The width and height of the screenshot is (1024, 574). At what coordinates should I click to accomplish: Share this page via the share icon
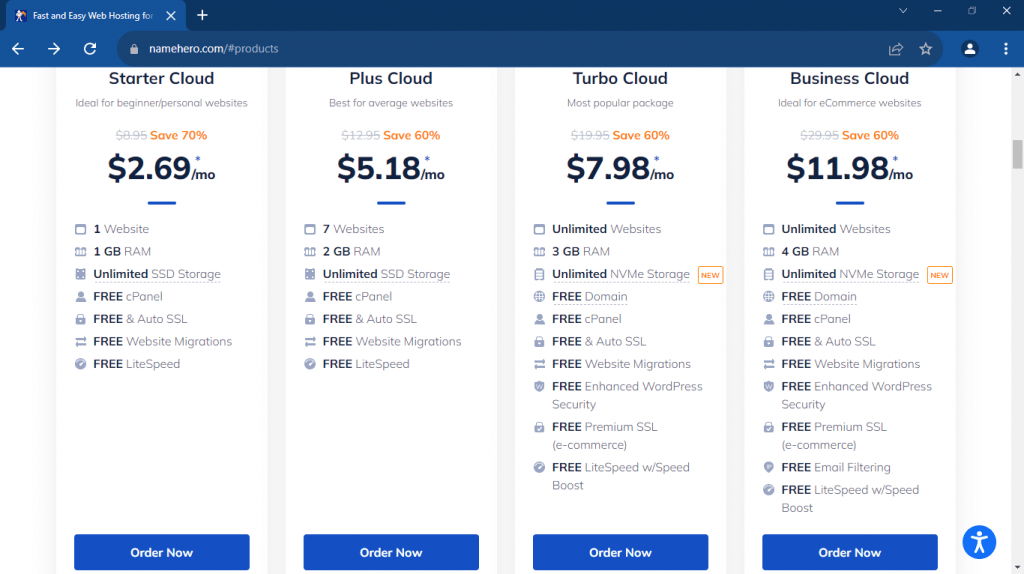pyautogui.click(x=895, y=49)
